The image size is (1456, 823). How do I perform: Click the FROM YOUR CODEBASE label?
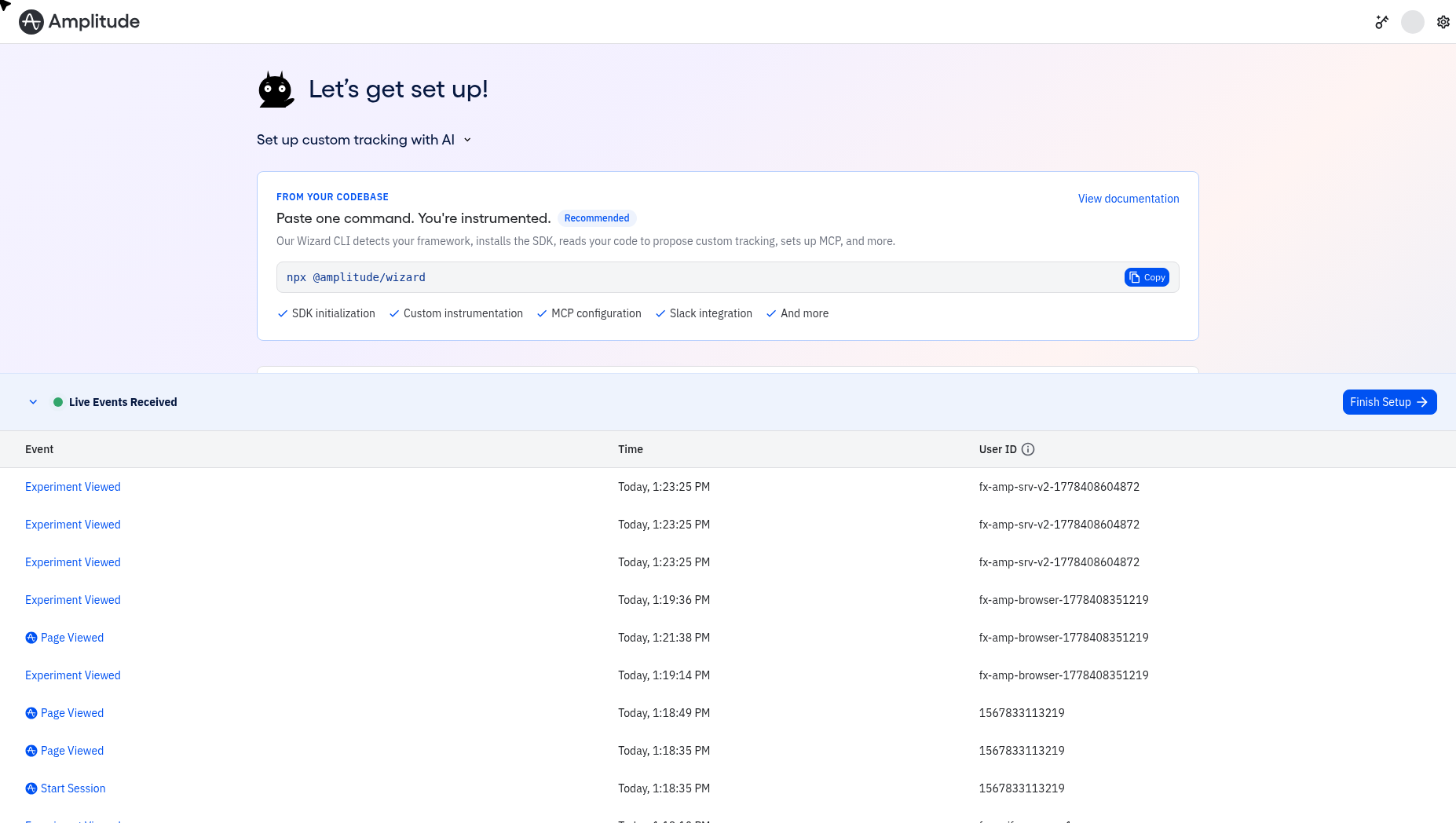tap(332, 197)
